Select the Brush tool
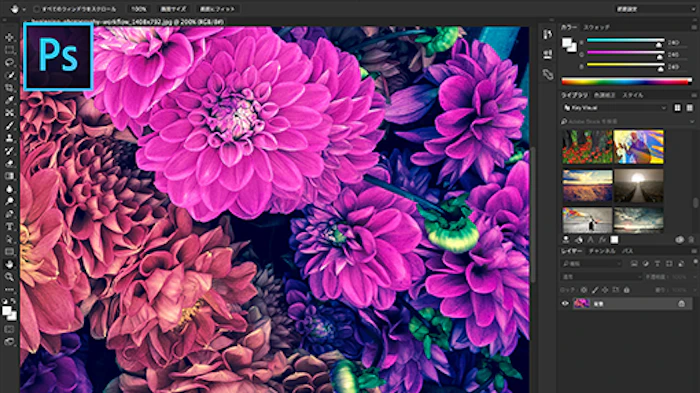Screen dimensions: 700x393 (9, 125)
